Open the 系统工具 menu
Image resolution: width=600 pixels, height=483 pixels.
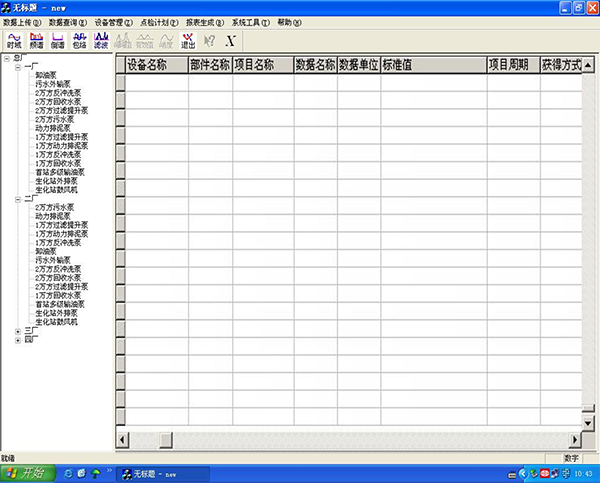[250, 21]
